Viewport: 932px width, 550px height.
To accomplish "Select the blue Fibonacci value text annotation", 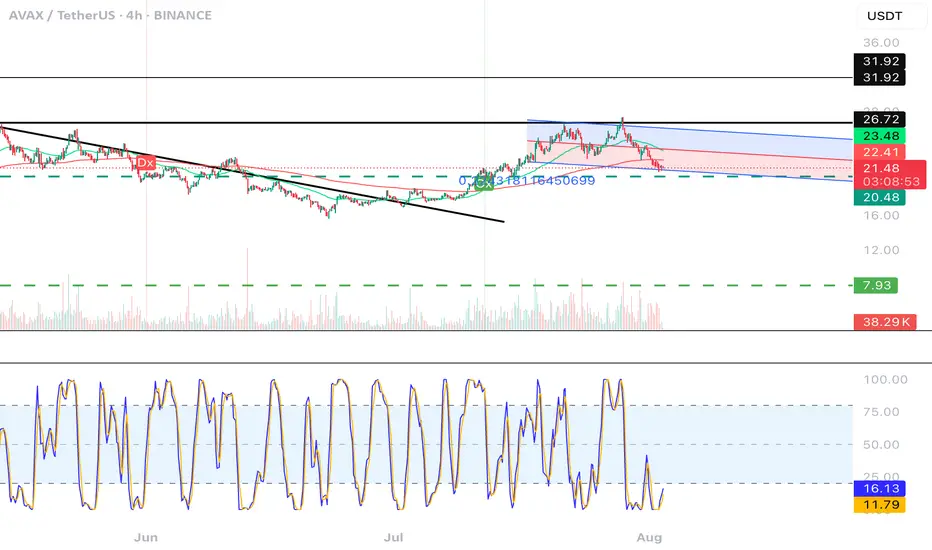I will pyautogui.click(x=527, y=180).
